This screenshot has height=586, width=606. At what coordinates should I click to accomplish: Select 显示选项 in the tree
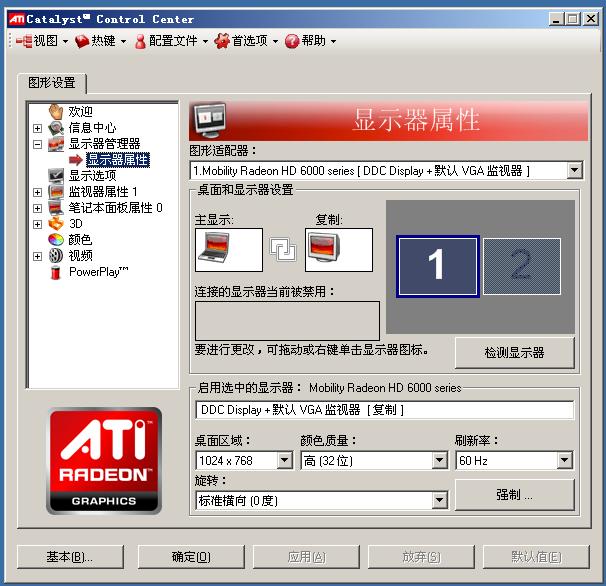click(92, 175)
